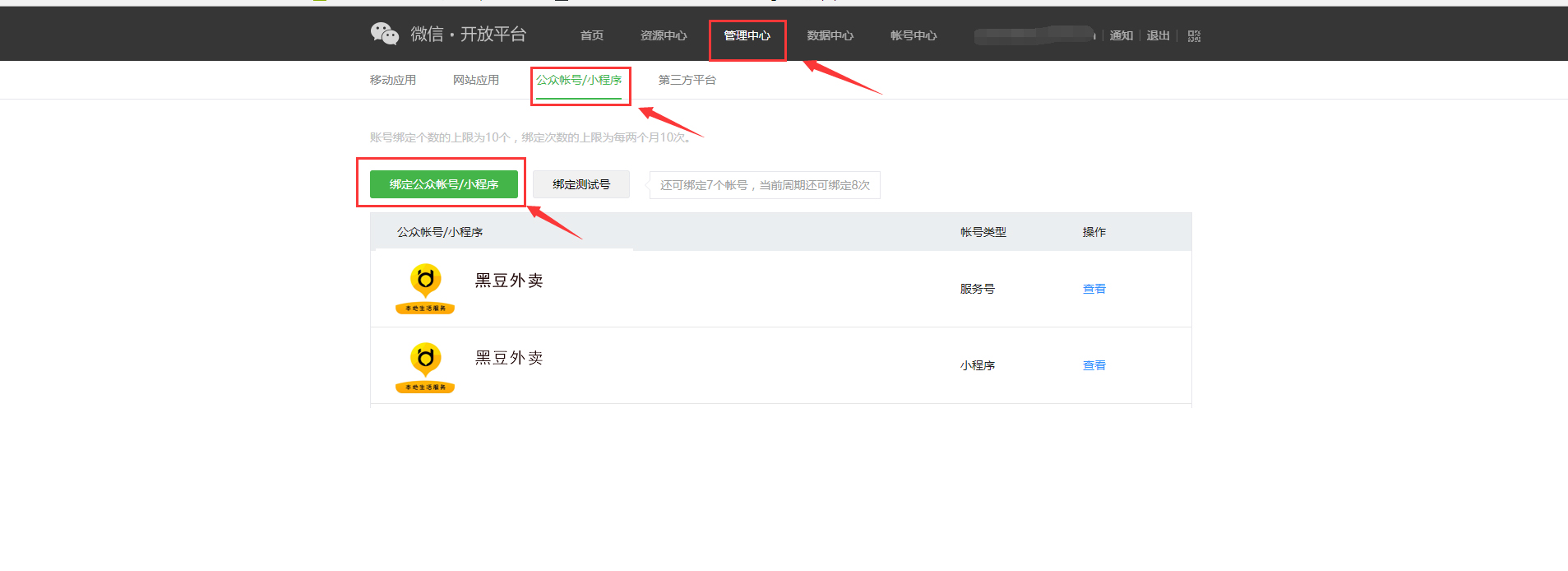Click 还可绑定7个帐号 remaining quota notice
Image resolution: width=1568 pixels, height=571 pixels.
click(765, 185)
